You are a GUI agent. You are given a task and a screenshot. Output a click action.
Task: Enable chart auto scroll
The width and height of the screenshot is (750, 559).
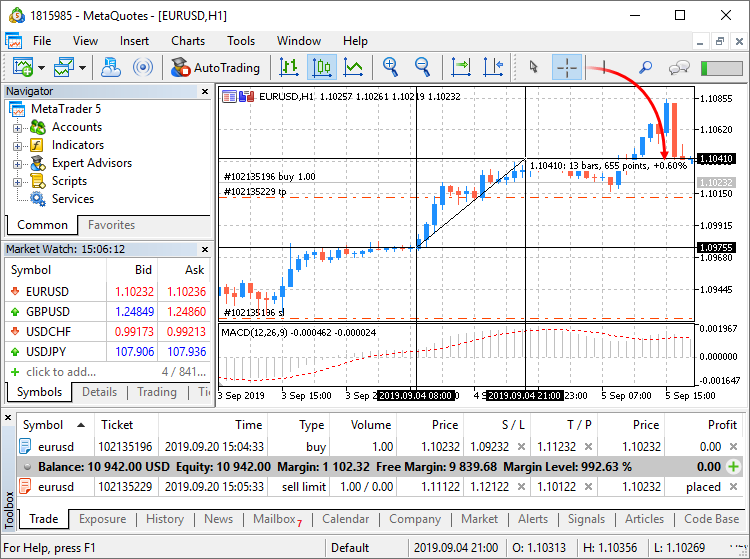[x=461, y=67]
